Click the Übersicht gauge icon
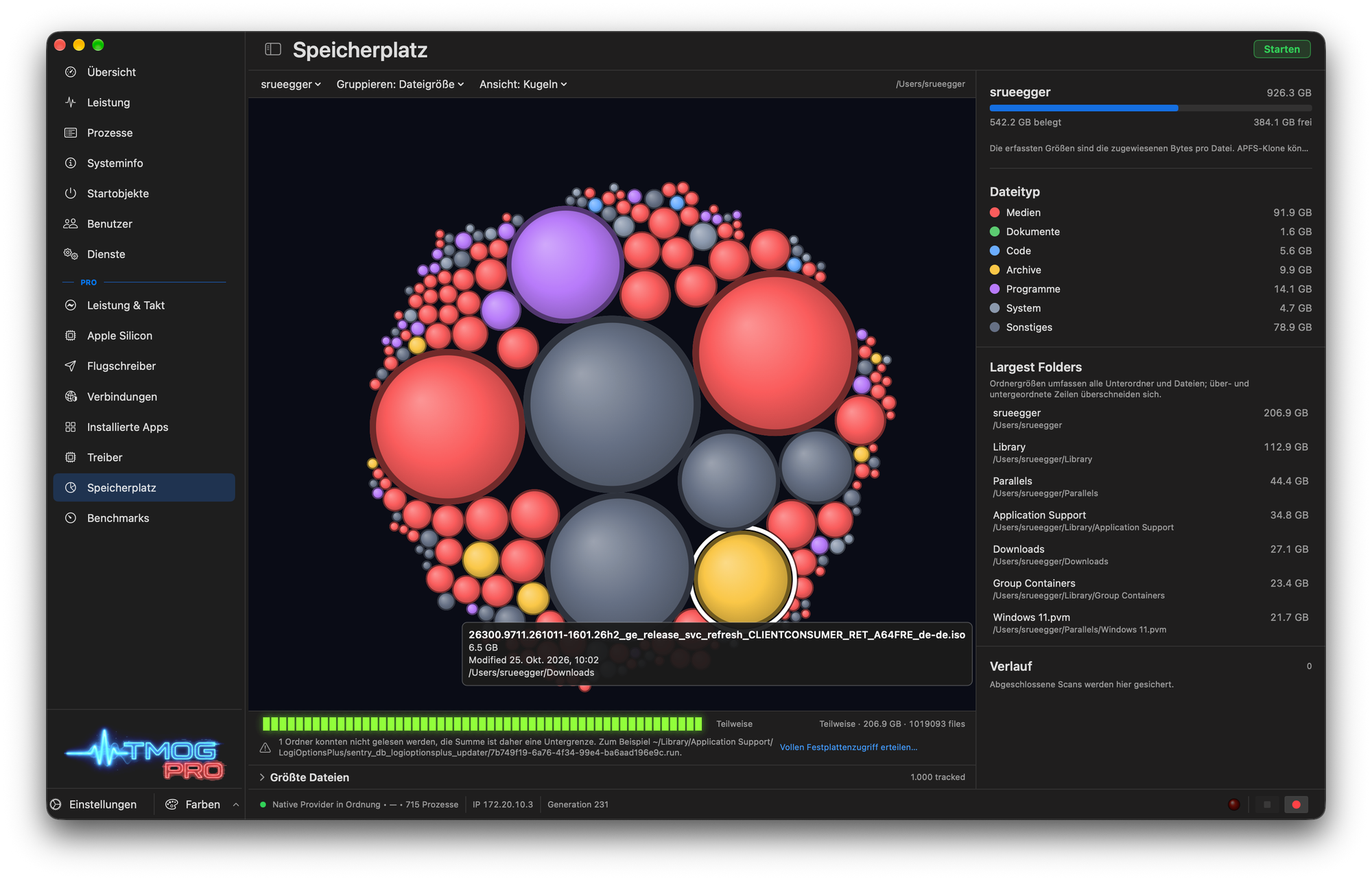Screen dimensions: 1372x881 pos(71,72)
